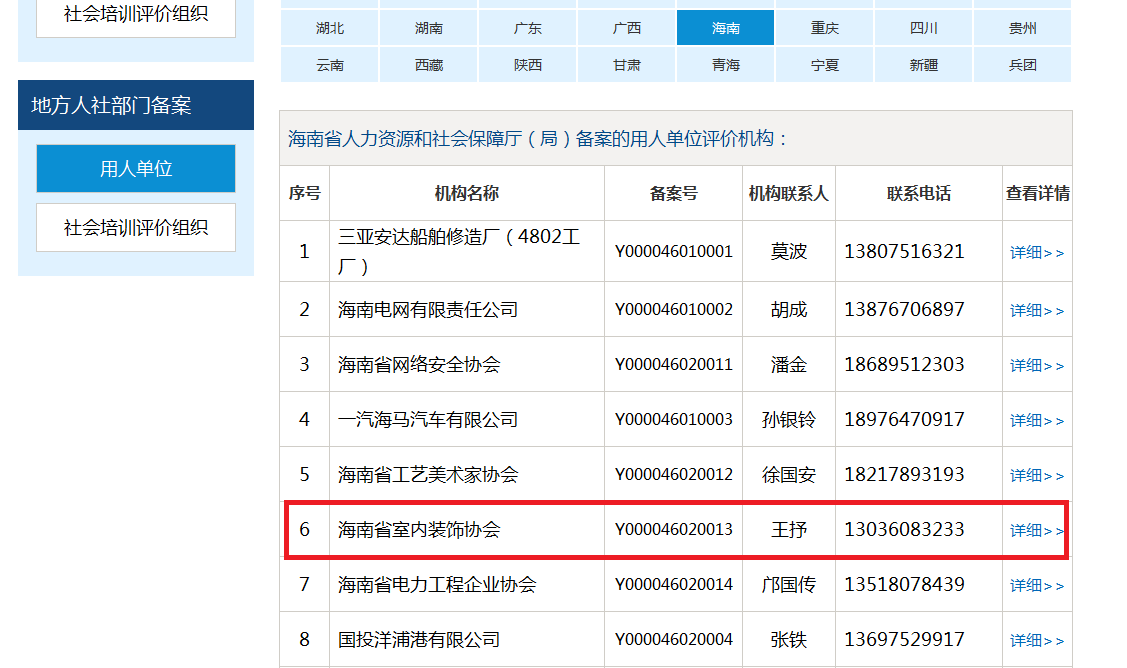Click phone number 18217893193
1127x668 pixels.
(904, 475)
